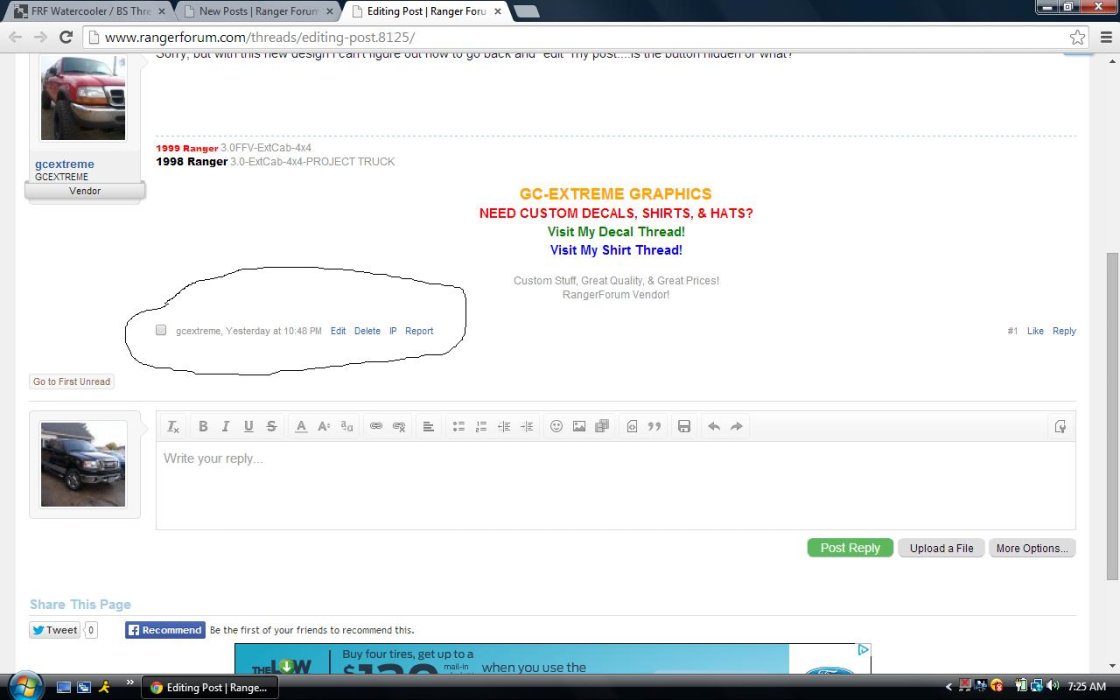The width and height of the screenshot is (1120, 700).
Task: Click in the Write your reply field
Action: (x=616, y=486)
